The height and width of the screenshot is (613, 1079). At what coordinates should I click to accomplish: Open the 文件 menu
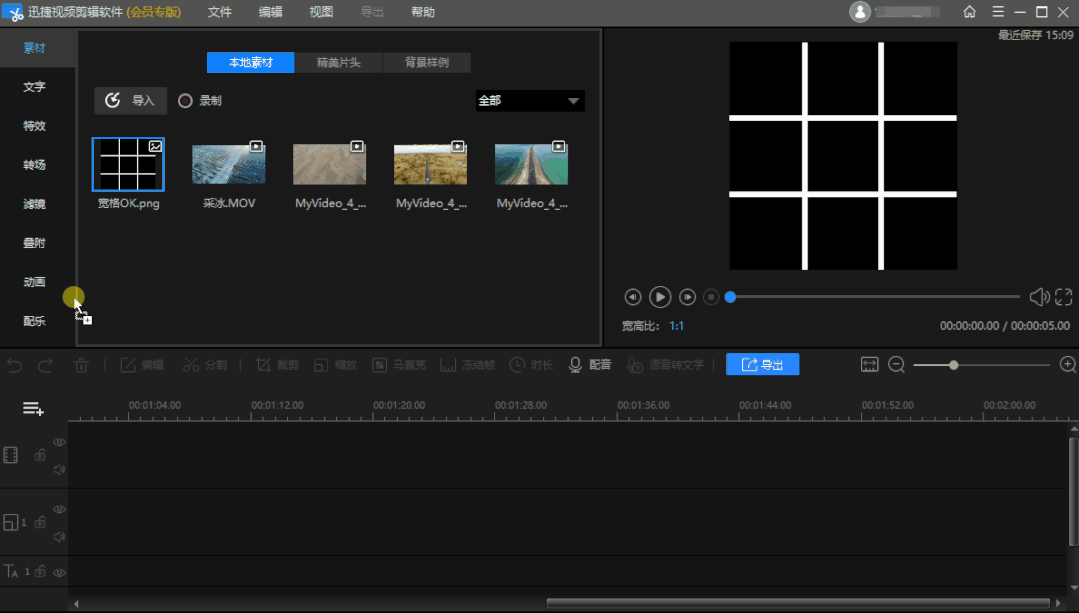click(220, 12)
